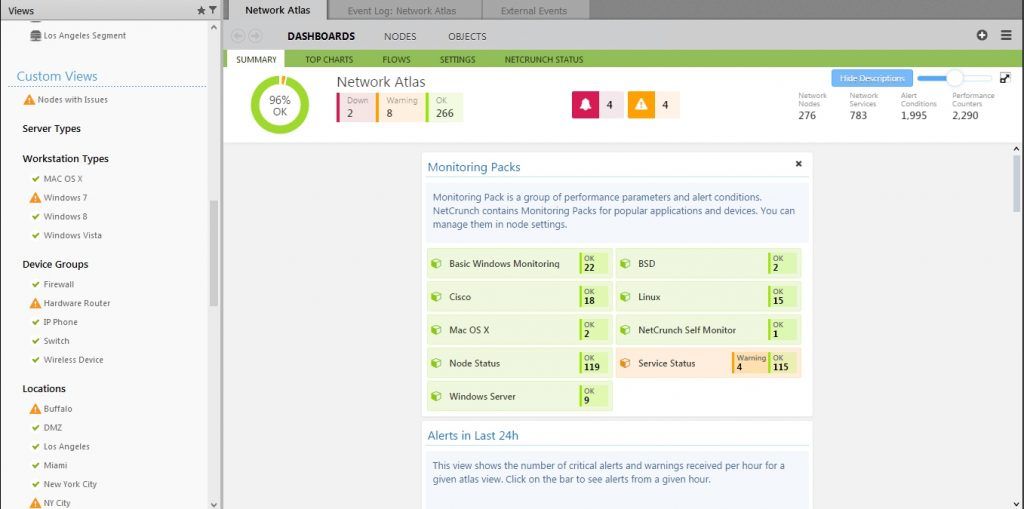Click the NetCrunch Self Monitor cube icon
Screen dimensions: 1024x509
625,330
